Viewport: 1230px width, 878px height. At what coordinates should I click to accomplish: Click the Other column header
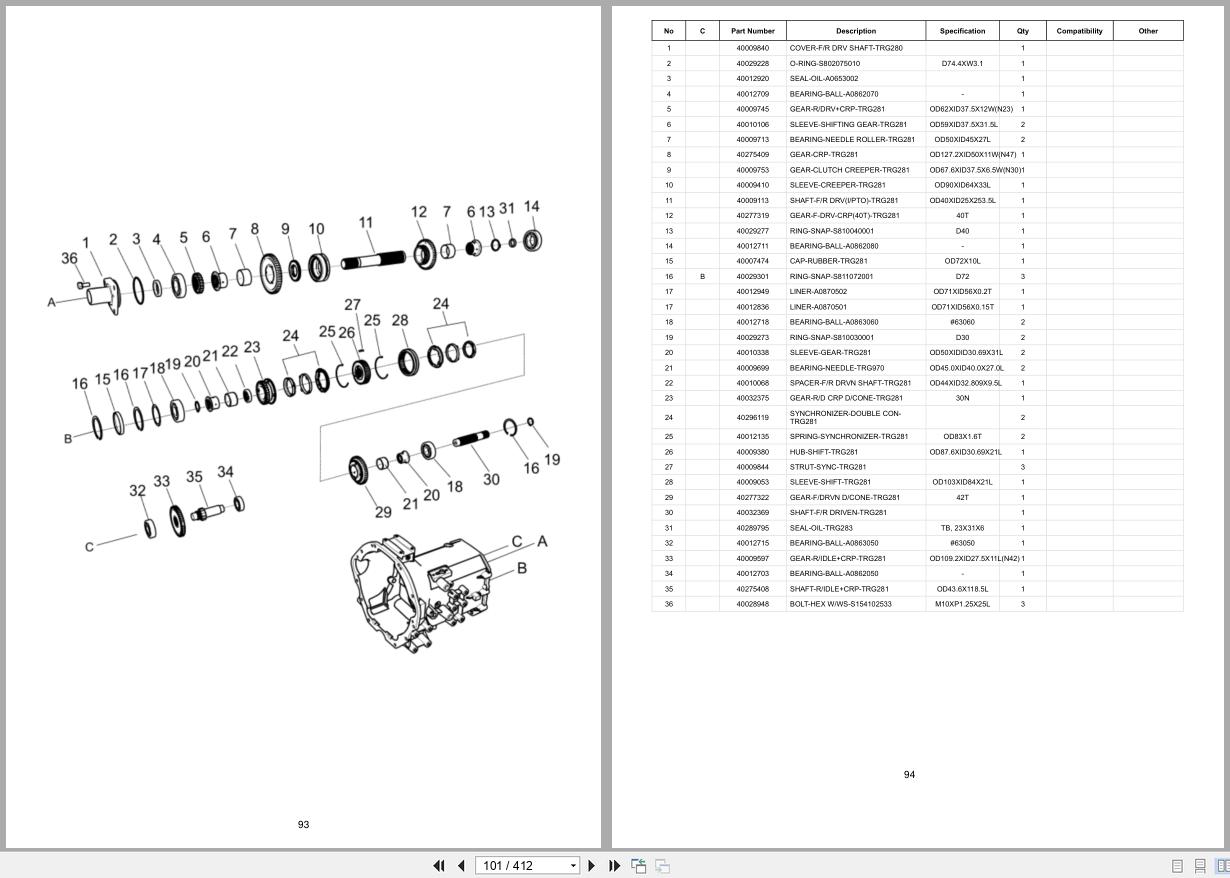[x=1148, y=31]
